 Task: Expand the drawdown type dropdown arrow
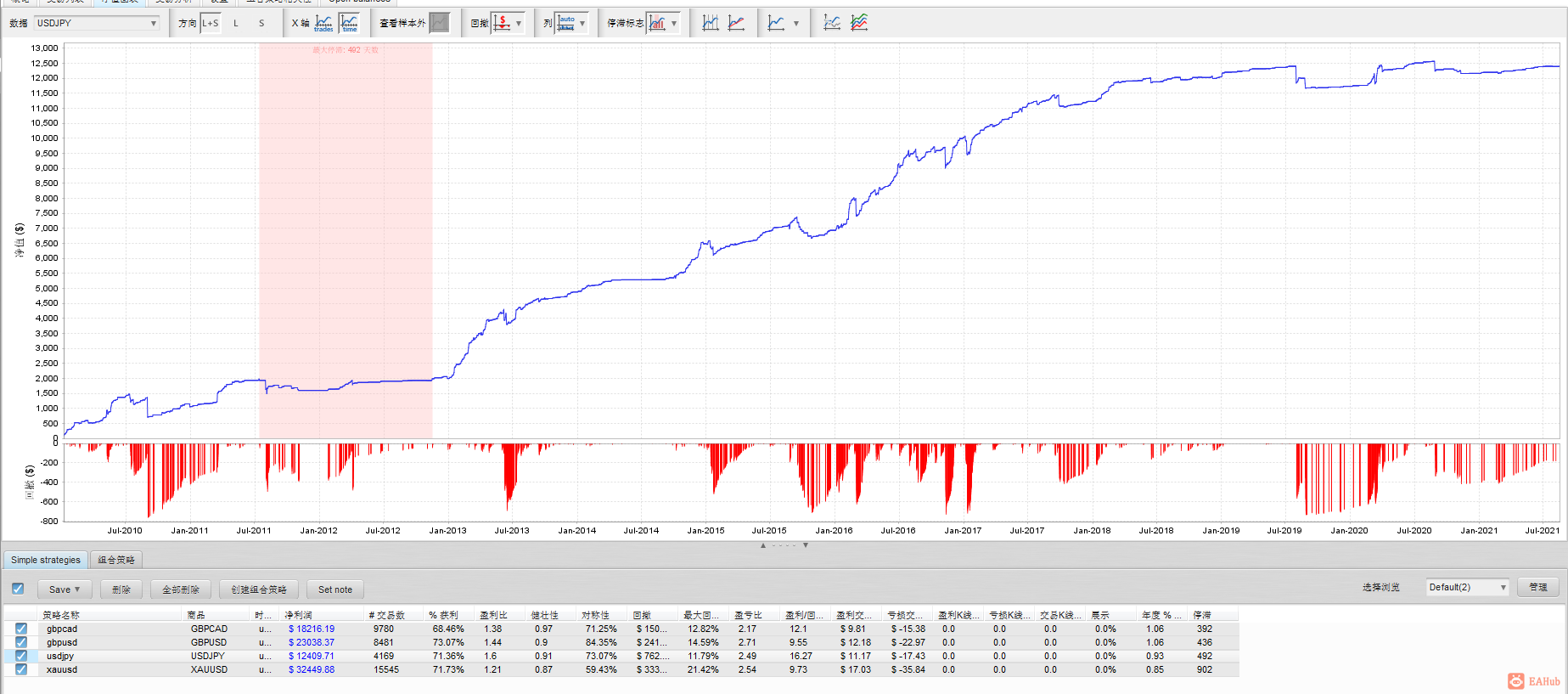(x=519, y=23)
